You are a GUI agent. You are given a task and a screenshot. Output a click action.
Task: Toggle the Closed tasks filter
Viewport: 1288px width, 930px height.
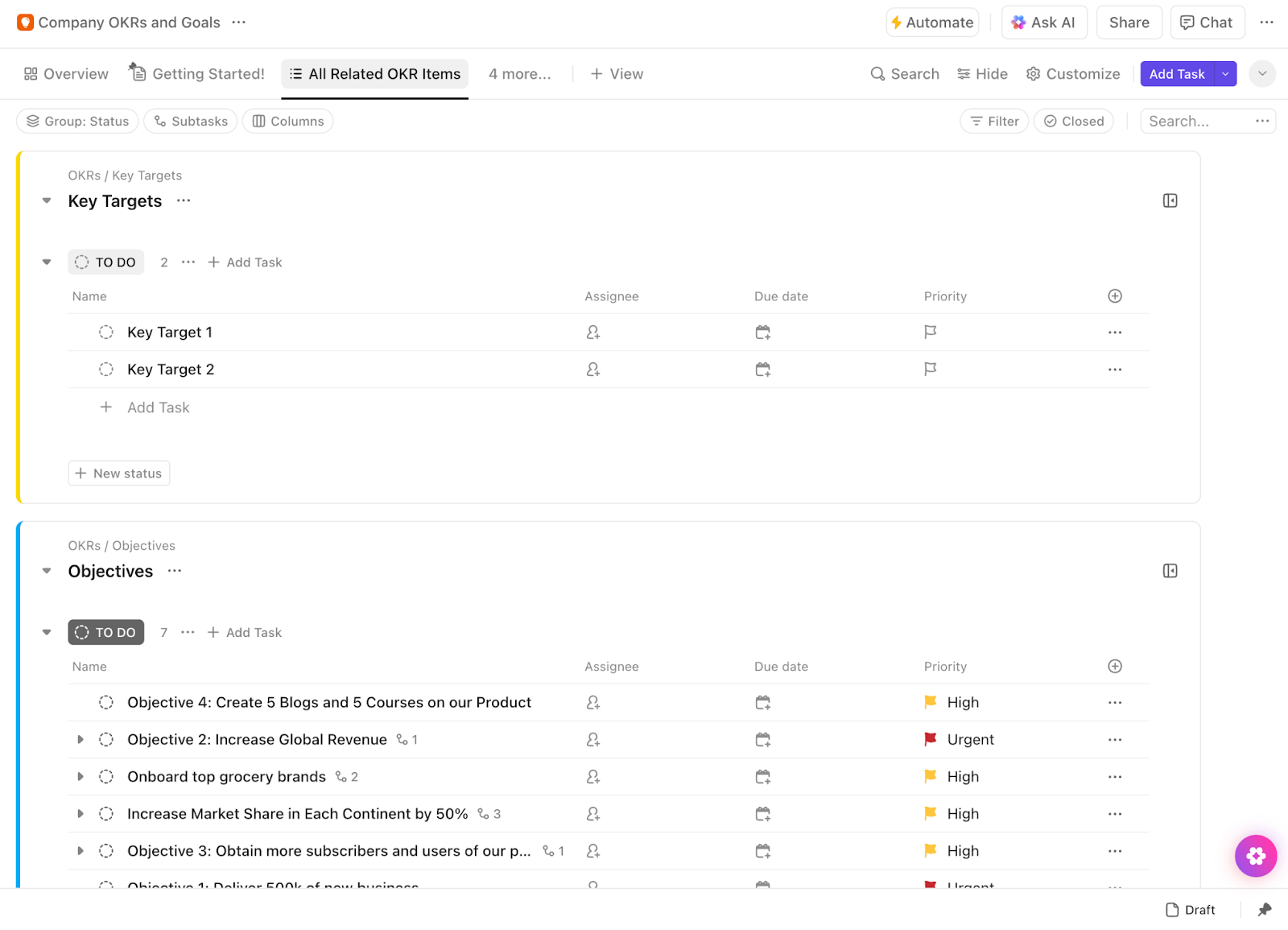[1074, 122]
